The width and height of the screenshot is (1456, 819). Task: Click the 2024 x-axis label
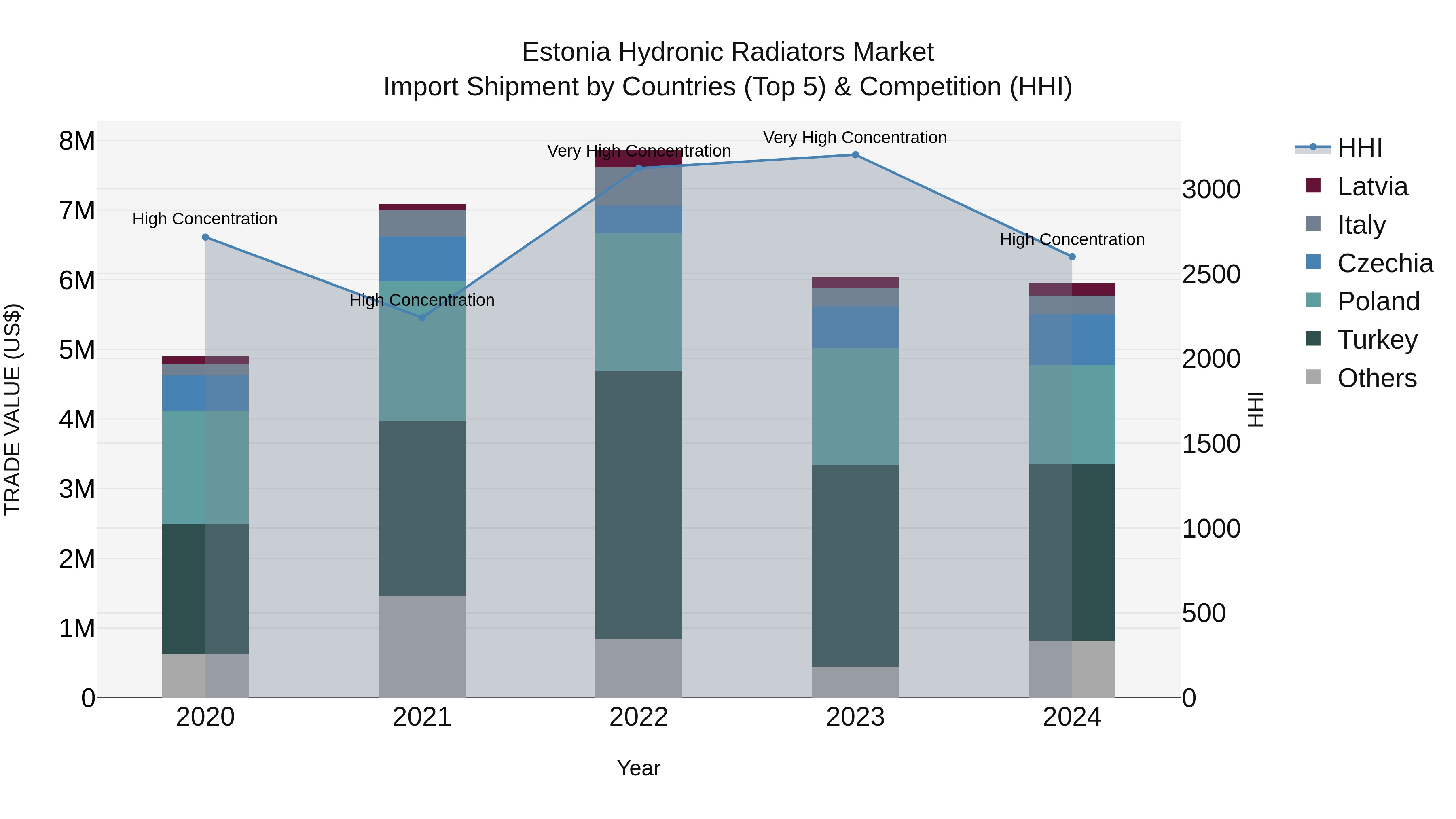[1072, 717]
